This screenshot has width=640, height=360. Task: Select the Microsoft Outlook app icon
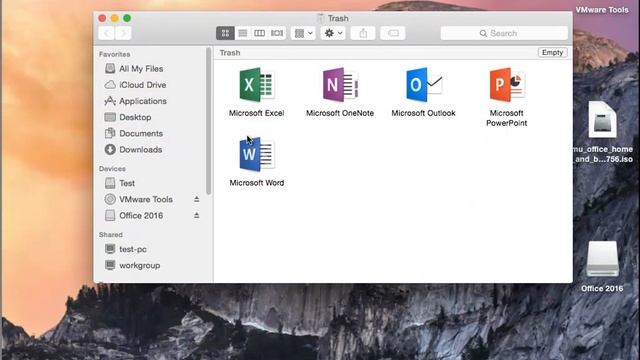tap(424, 85)
